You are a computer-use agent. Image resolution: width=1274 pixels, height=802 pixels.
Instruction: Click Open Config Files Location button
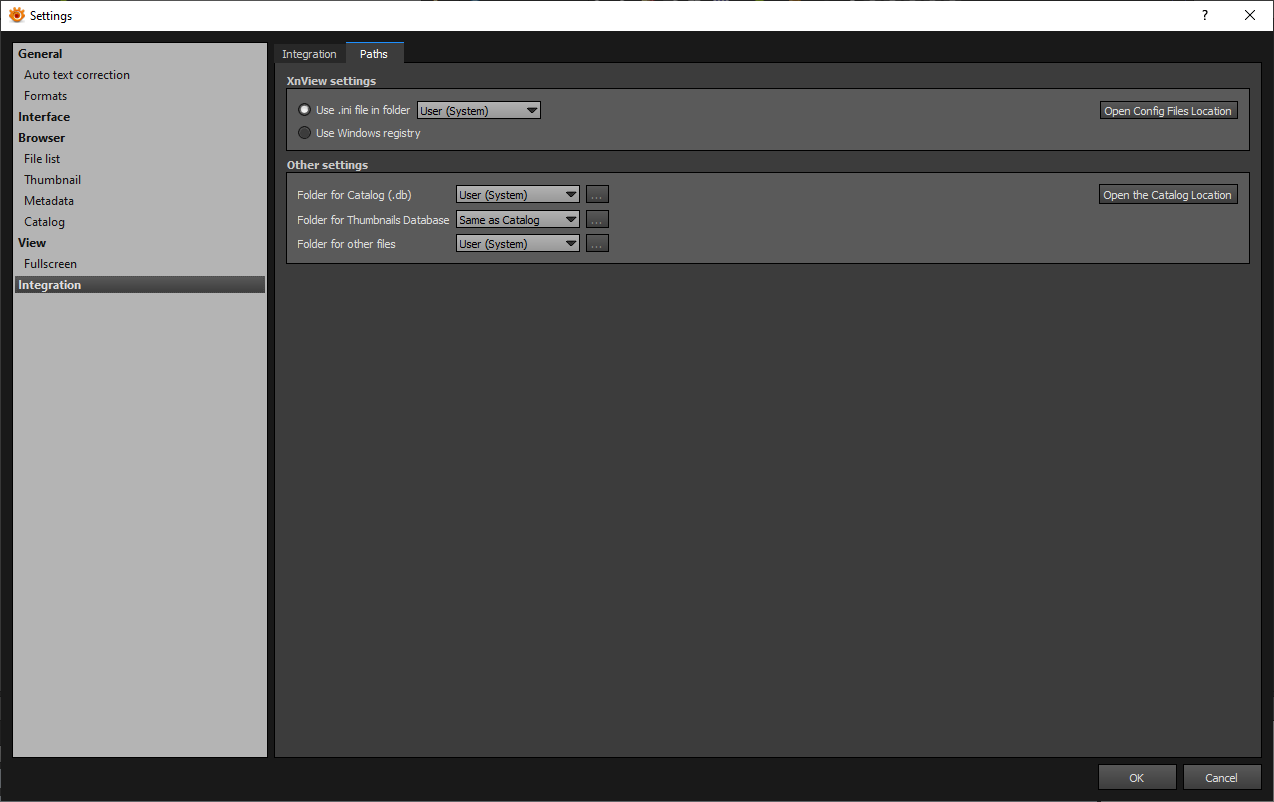point(1168,111)
